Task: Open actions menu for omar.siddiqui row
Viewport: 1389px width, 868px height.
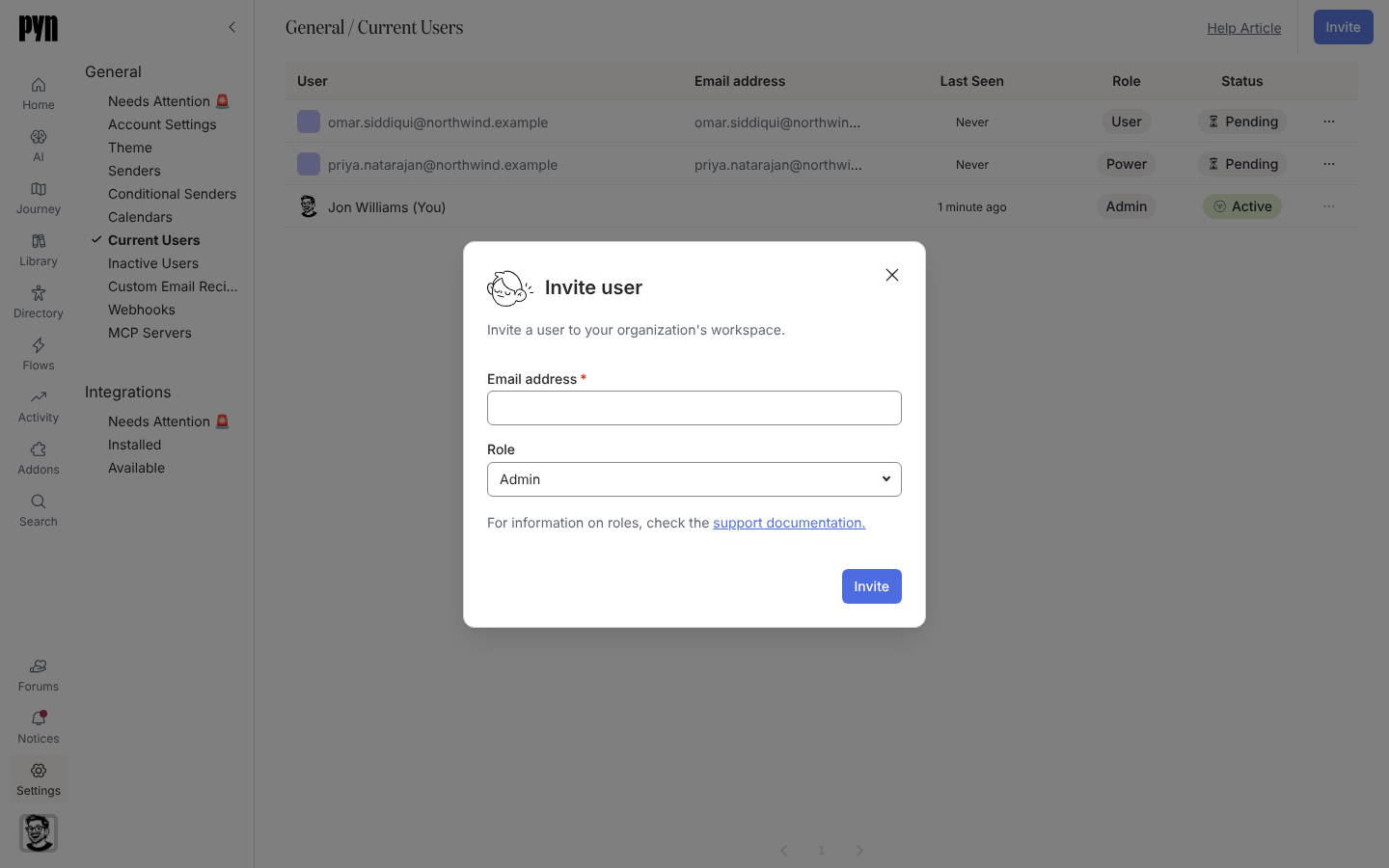Action: point(1329,122)
